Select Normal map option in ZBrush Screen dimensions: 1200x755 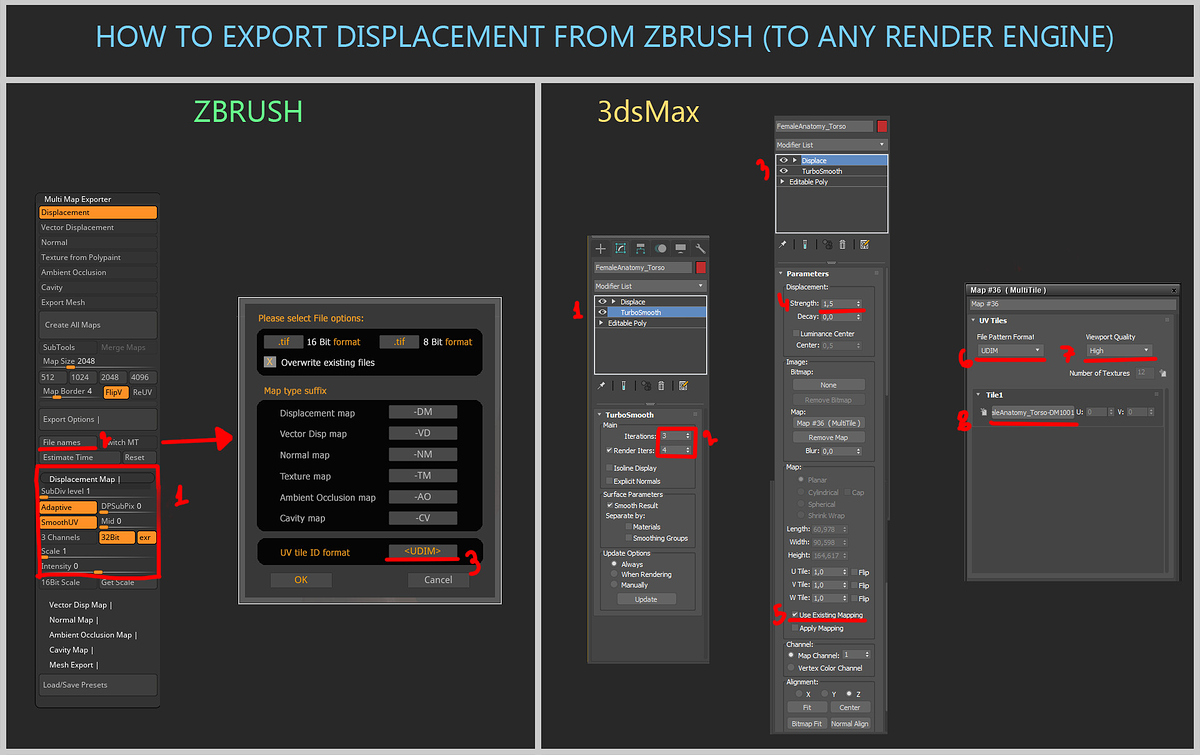[x=98, y=242]
